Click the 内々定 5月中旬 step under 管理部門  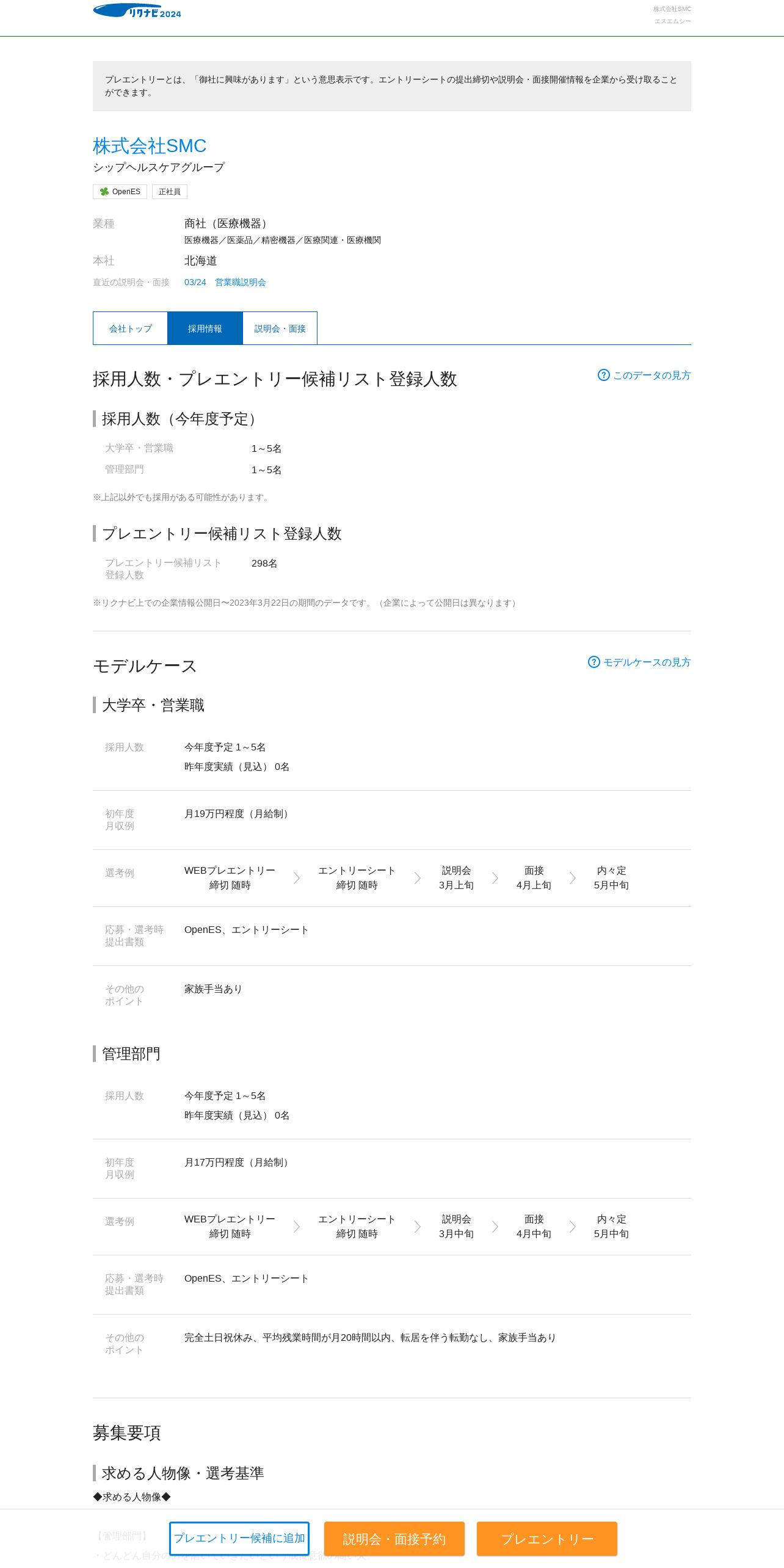point(611,1227)
